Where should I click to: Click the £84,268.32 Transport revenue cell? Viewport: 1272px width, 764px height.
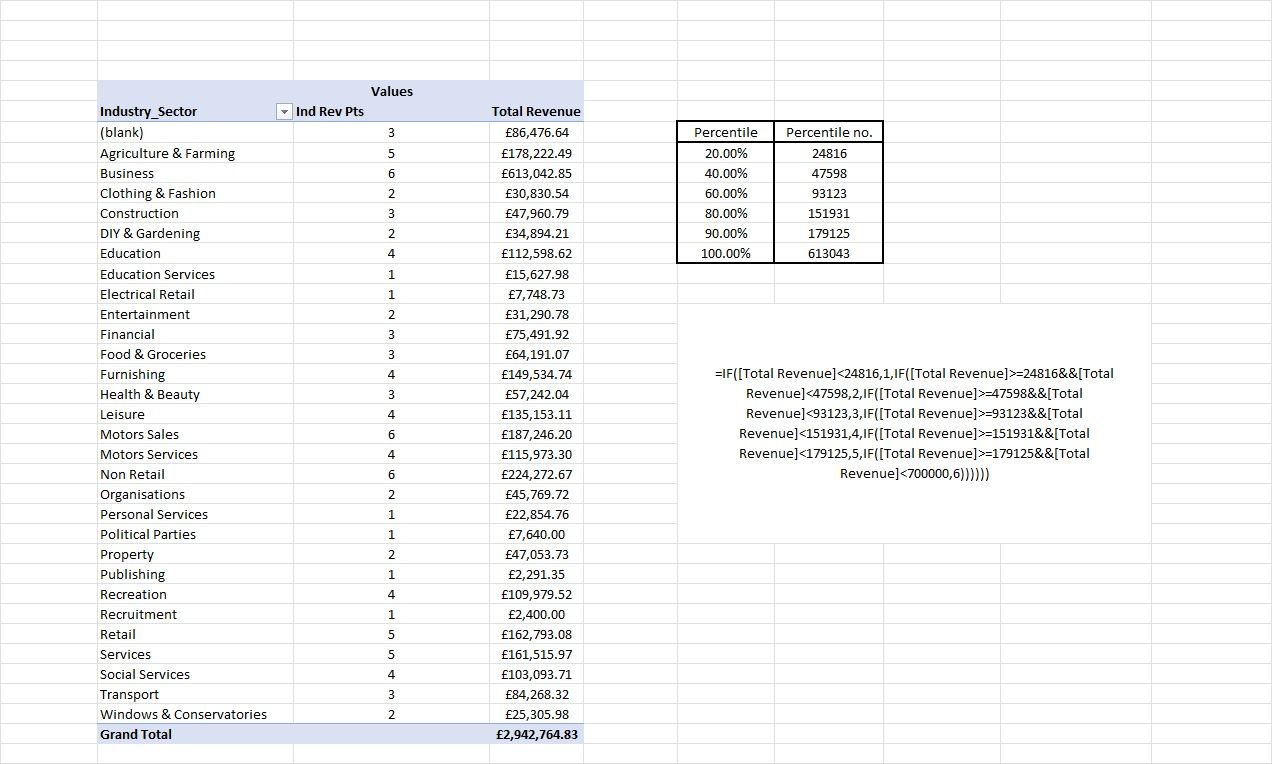coord(536,694)
